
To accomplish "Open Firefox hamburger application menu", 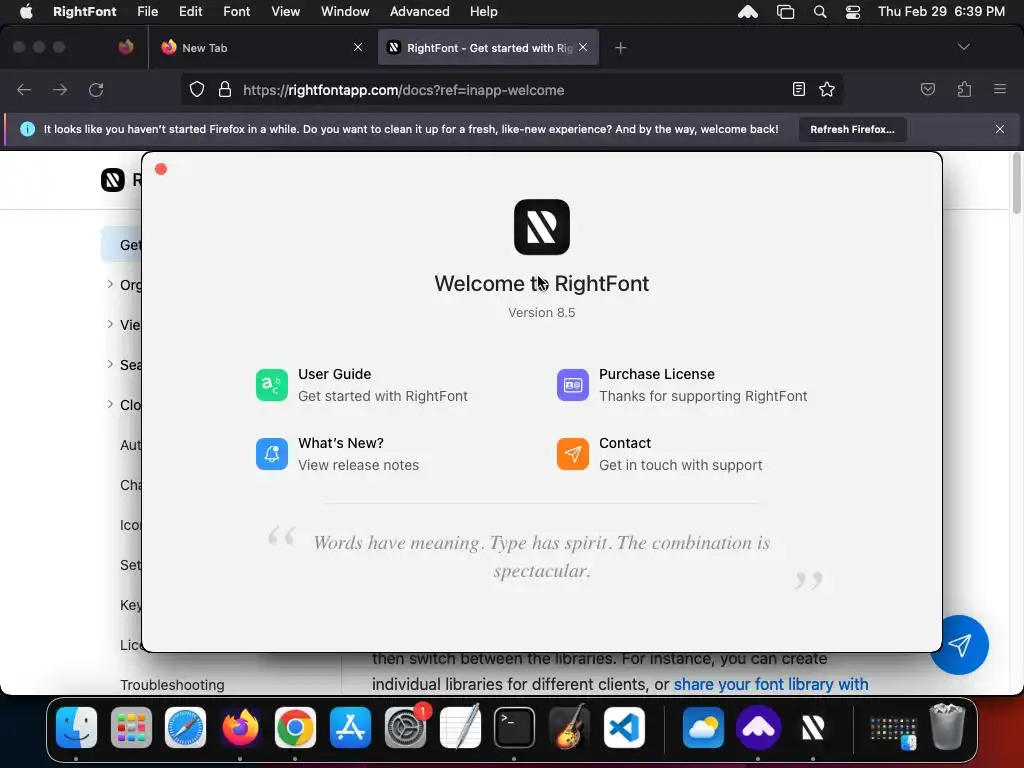I will 1000,89.
